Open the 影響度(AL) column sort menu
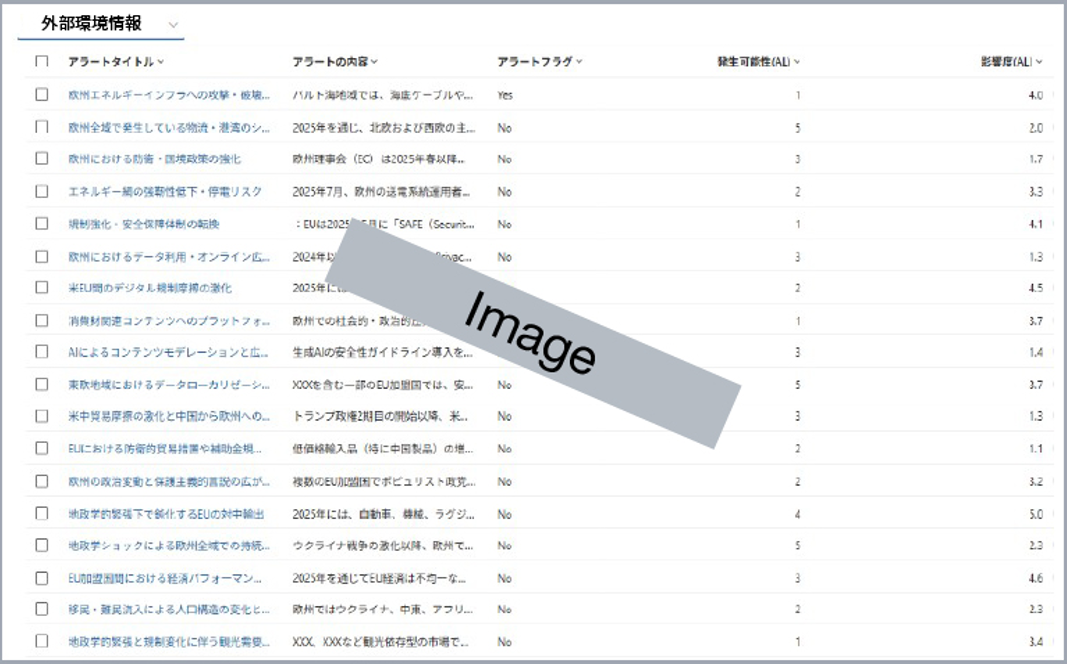The height and width of the screenshot is (664, 1068). [x=1039, y=62]
